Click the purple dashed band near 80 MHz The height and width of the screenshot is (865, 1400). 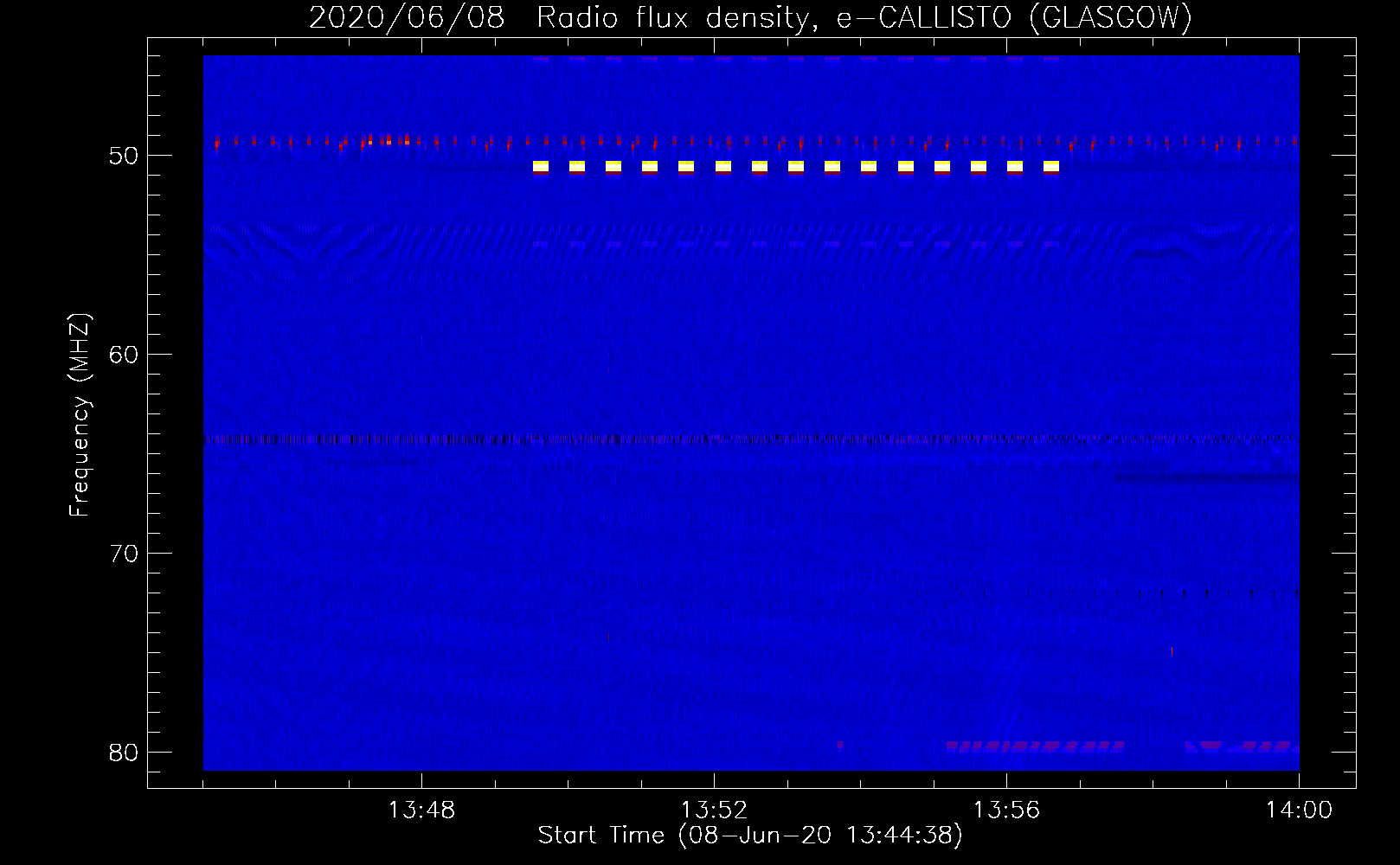click(1035, 746)
